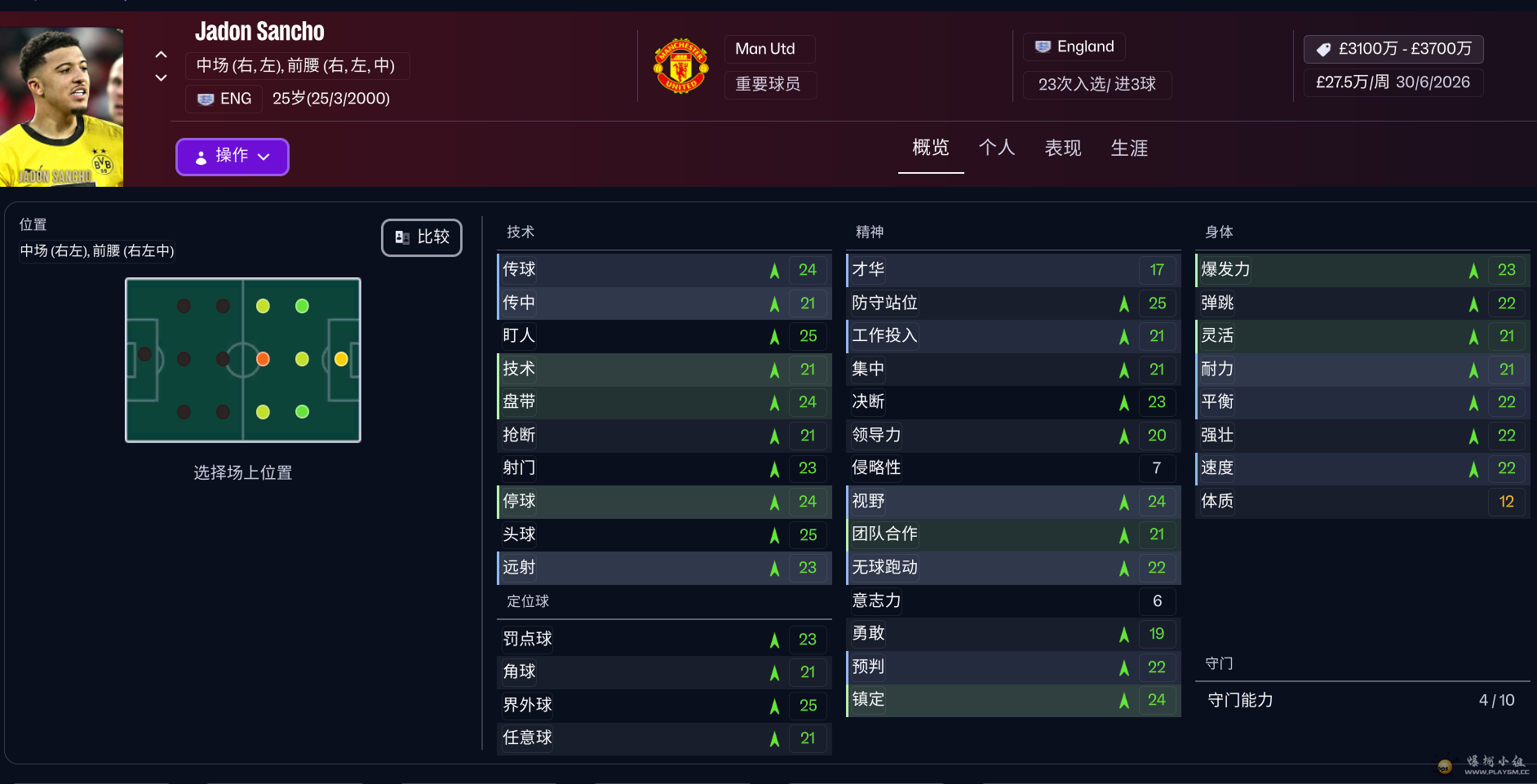Click the green improvement arrow beside 爆发力
This screenshot has height=784, width=1537.
[1473, 270]
